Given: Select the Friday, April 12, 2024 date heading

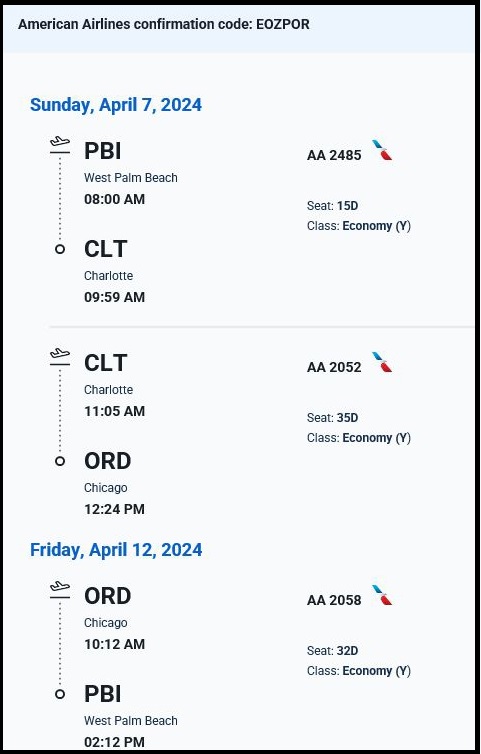Looking at the screenshot, I should tap(116, 550).
